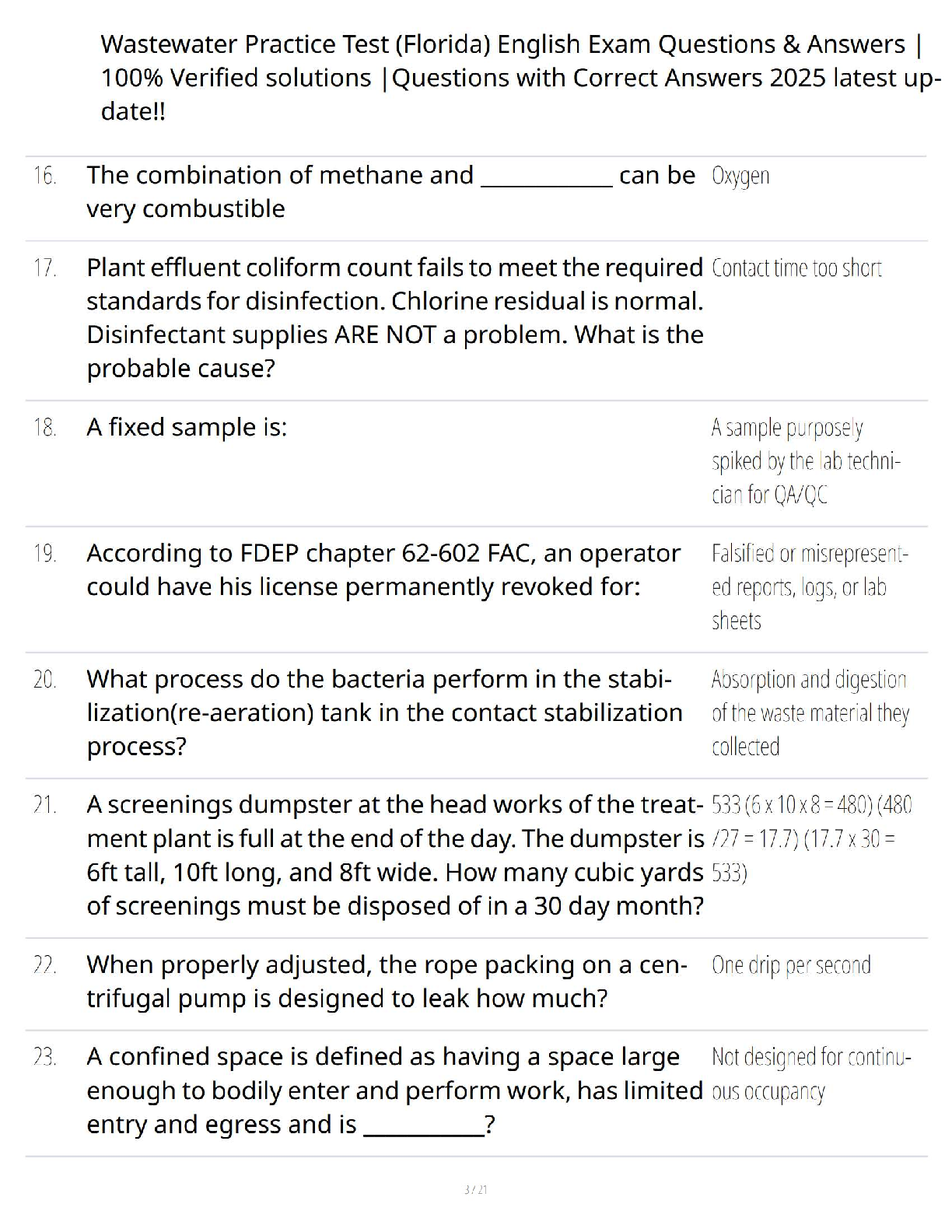Viewport: 952px width, 1232px height.
Task: Select the "One drip per second" answer
Action: point(791,965)
